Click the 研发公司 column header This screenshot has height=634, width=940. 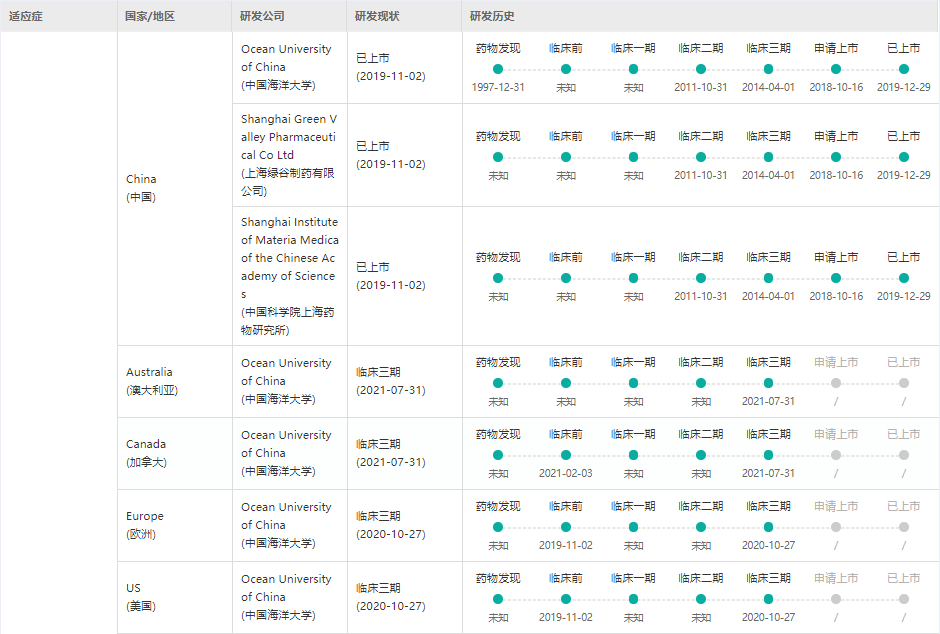(x=262, y=16)
